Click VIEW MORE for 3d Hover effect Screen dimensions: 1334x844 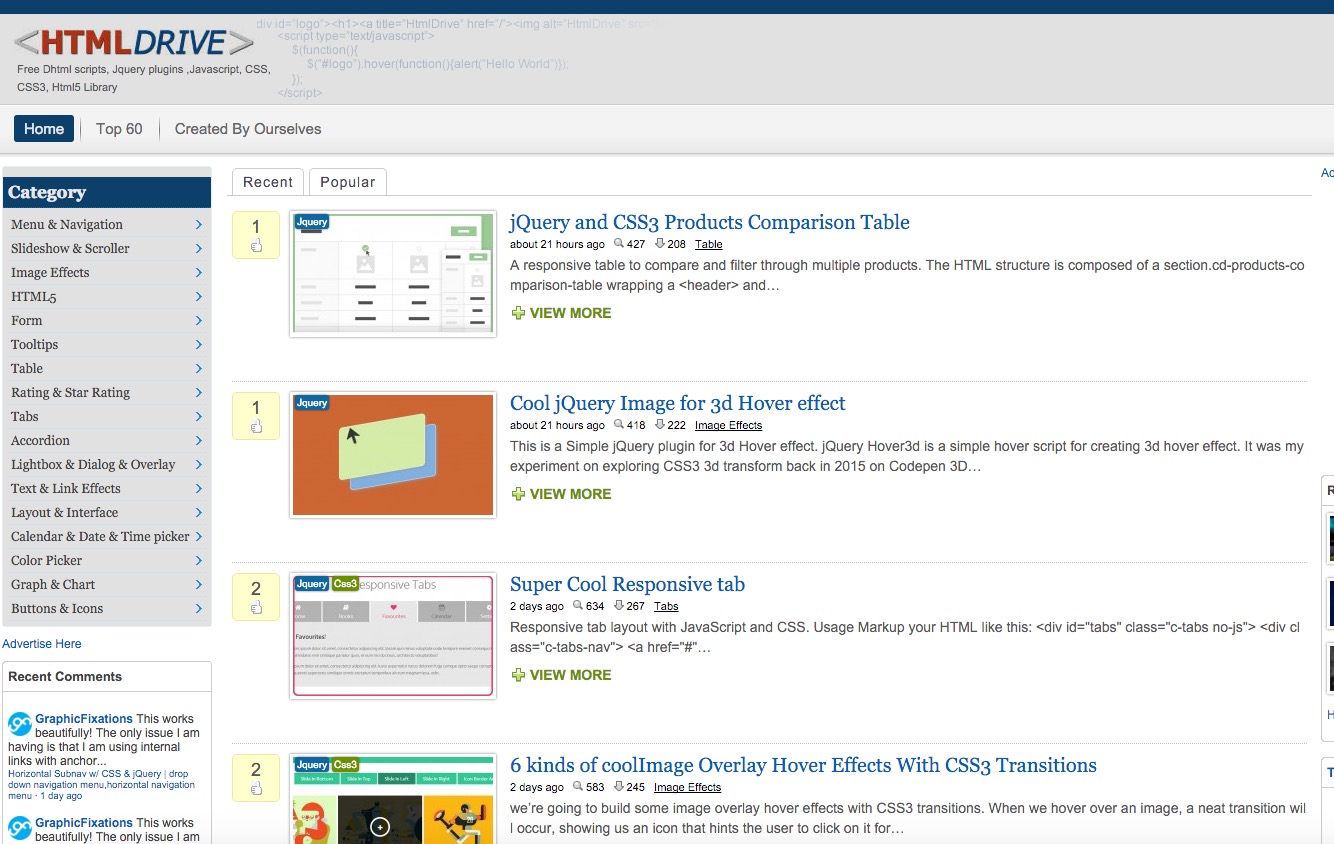point(570,494)
